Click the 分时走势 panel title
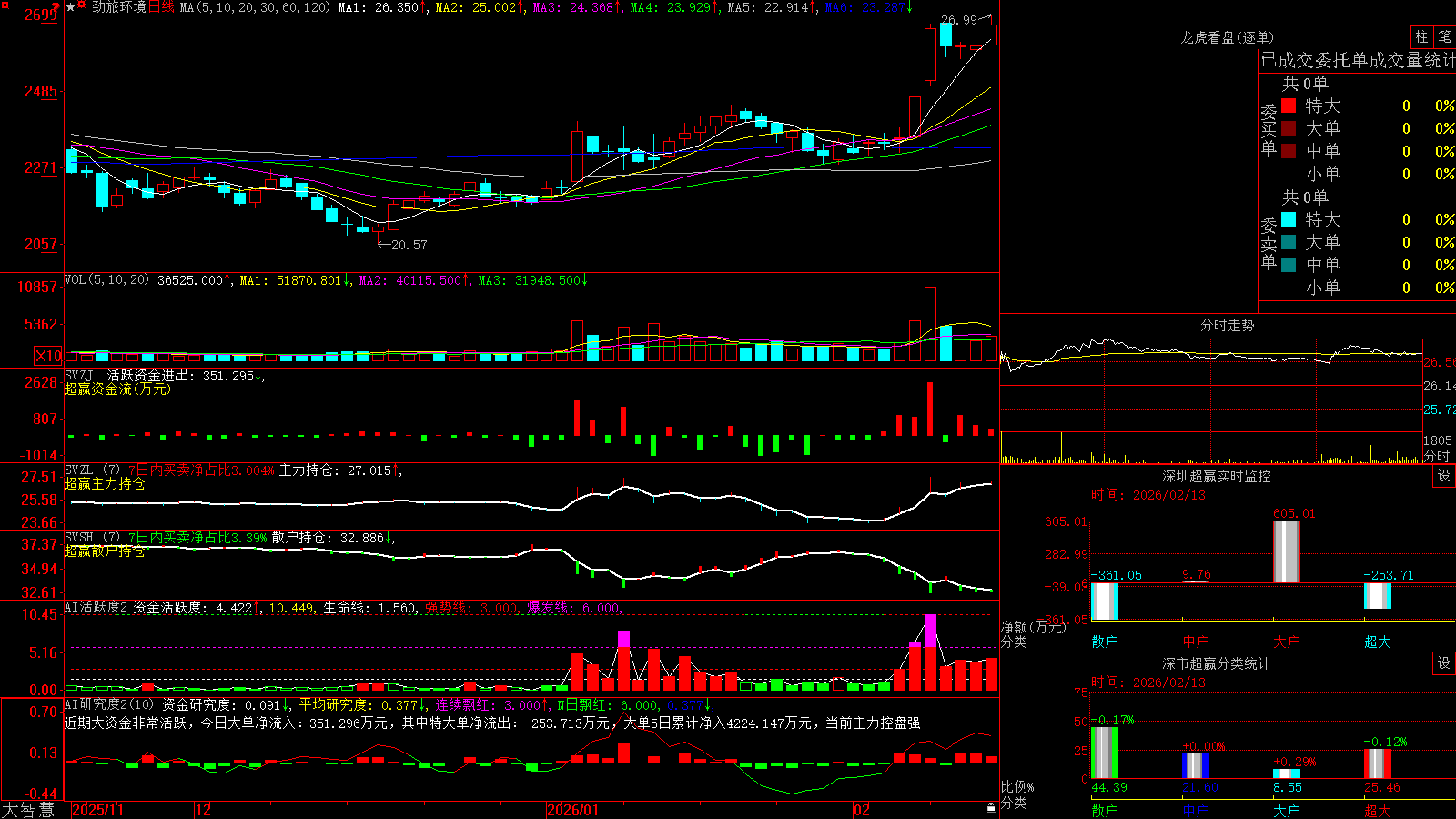Image resolution: width=1456 pixels, height=819 pixels. point(1227,325)
